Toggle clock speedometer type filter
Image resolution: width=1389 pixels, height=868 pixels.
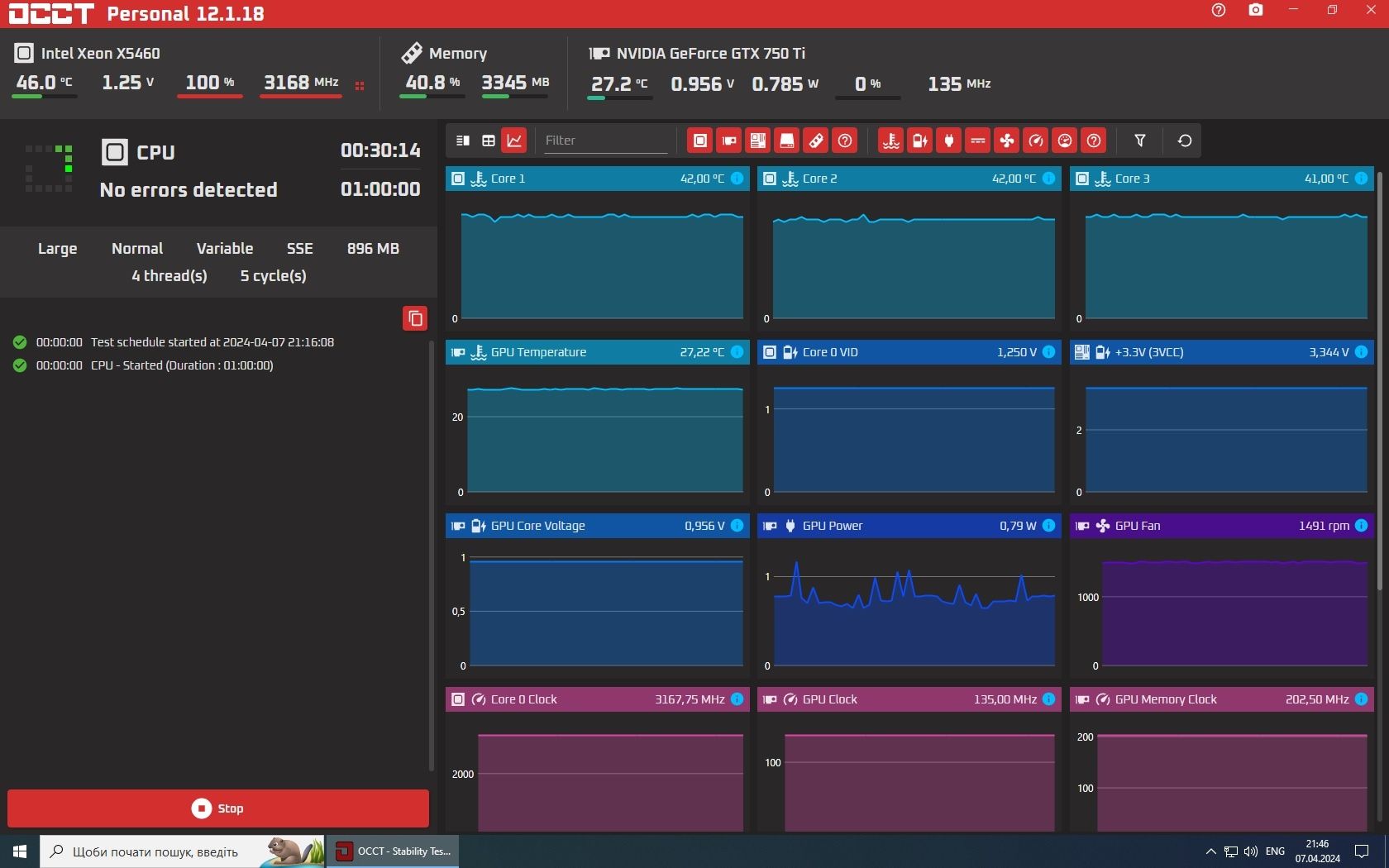[1036, 141]
